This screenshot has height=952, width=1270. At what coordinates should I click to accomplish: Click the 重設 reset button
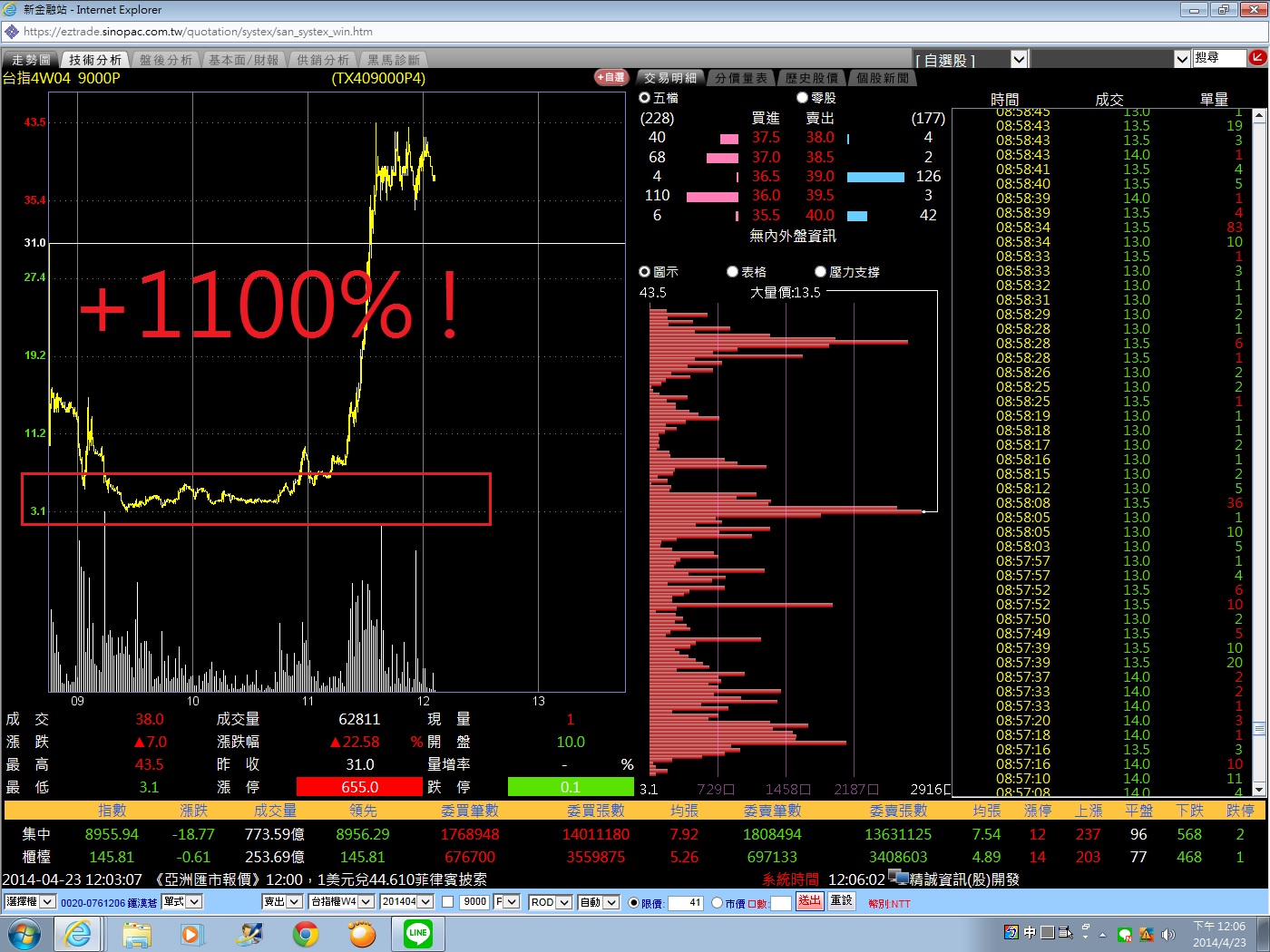tap(842, 901)
